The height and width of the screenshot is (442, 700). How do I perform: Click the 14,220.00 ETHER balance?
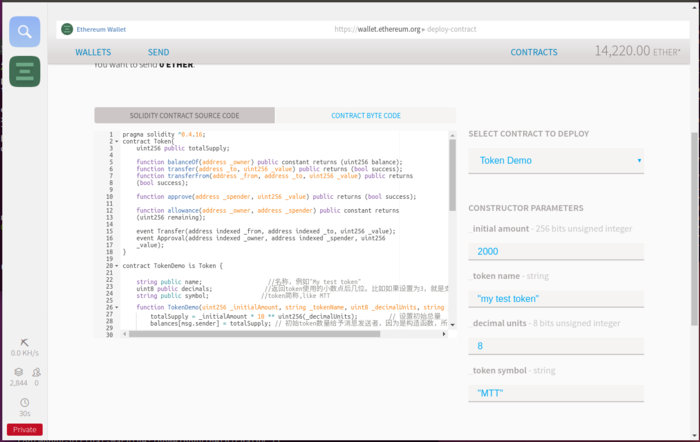(x=638, y=51)
